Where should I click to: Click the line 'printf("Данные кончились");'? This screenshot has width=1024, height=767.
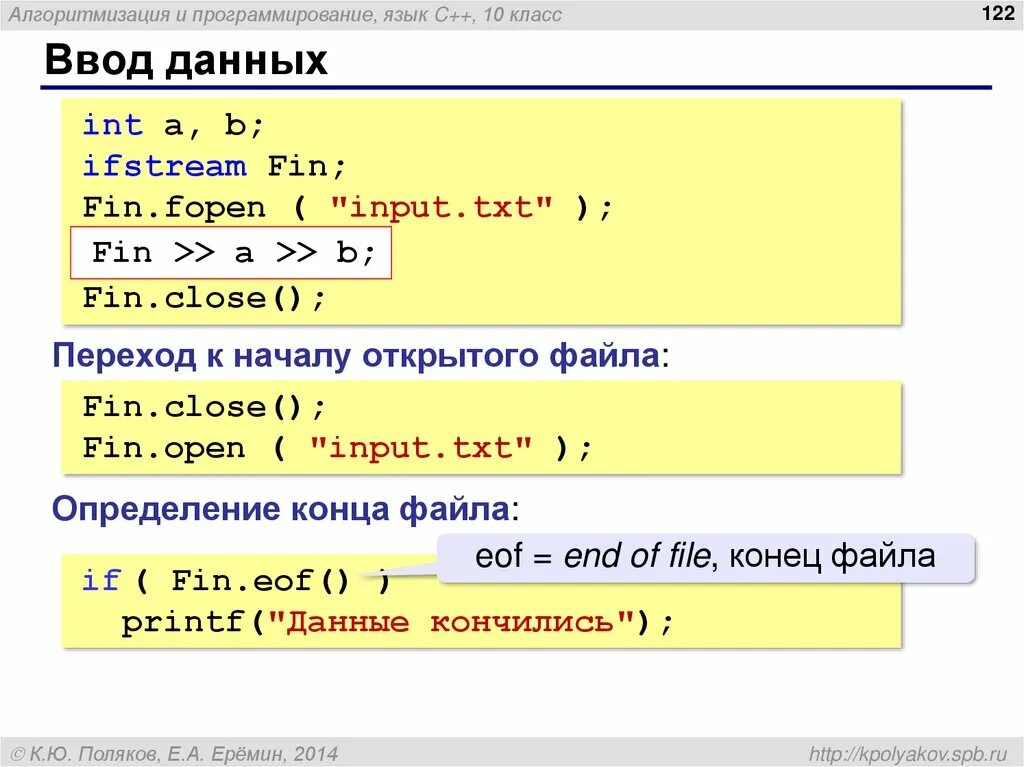click(396, 622)
